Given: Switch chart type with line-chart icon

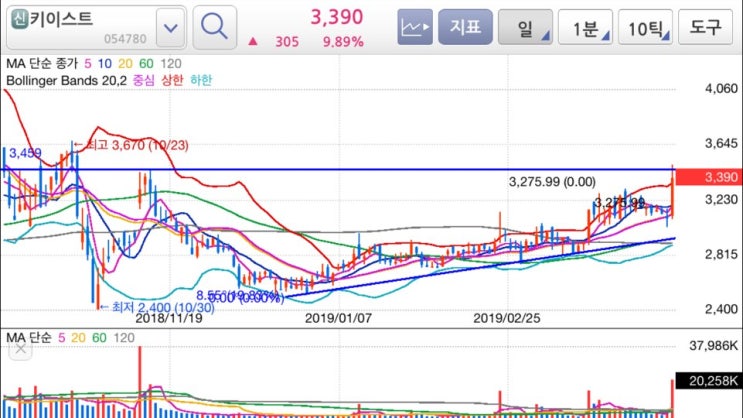Looking at the screenshot, I should (x=415, y=27).
